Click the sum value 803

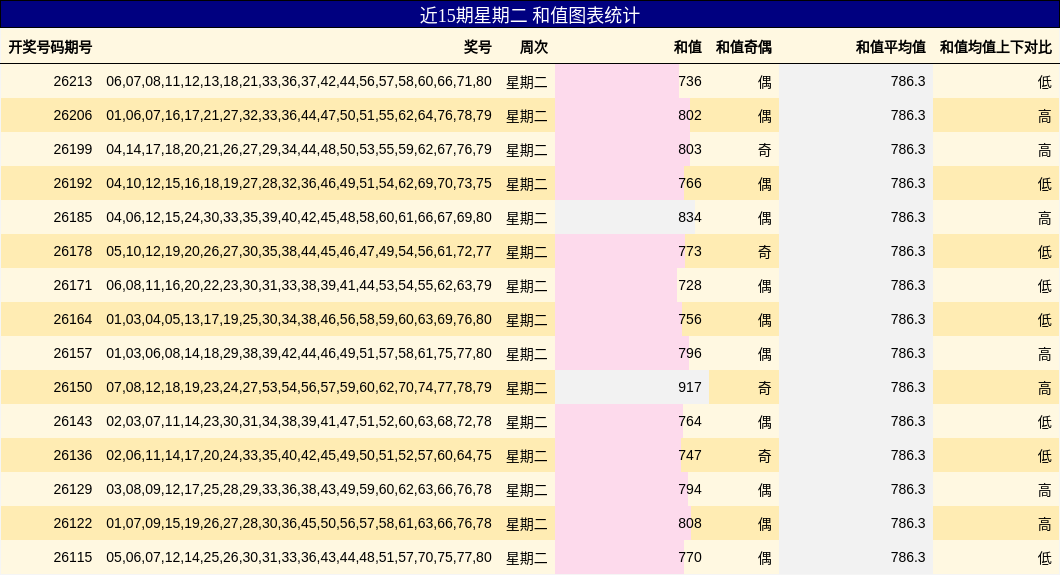coord(690,149)
